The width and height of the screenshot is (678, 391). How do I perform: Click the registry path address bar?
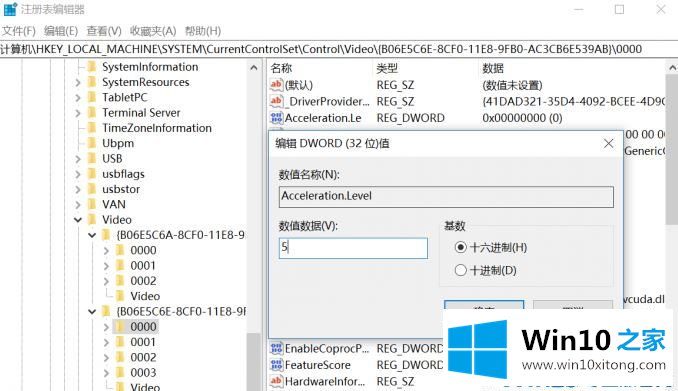pos(339,49)
